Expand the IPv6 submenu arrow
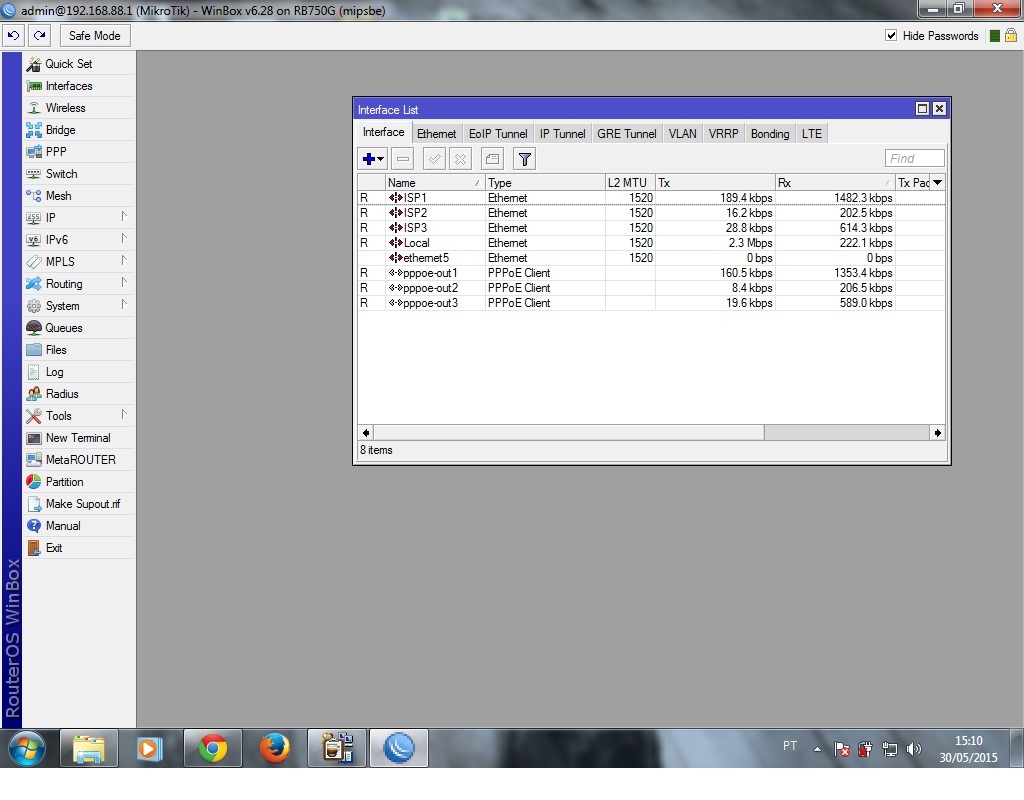The width and height of the screenshot is (1024, 800). click(124, 239)
